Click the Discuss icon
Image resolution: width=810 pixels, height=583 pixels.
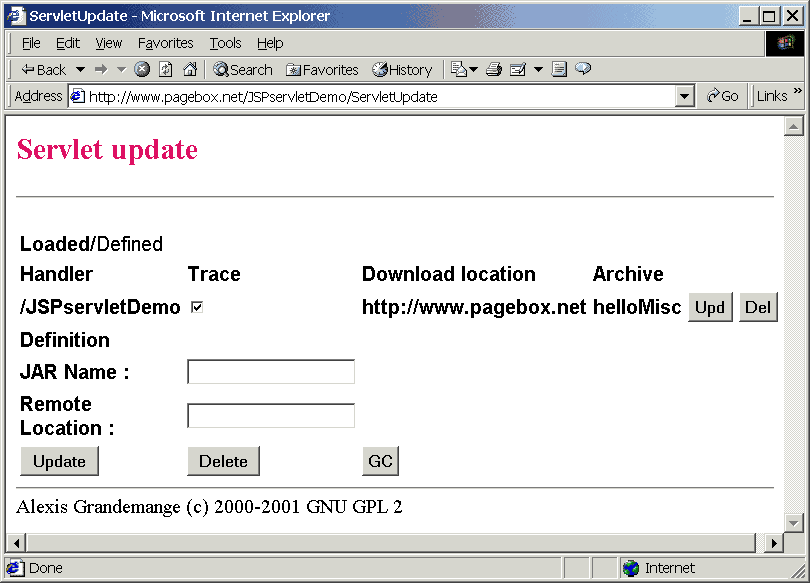(559, 69)
